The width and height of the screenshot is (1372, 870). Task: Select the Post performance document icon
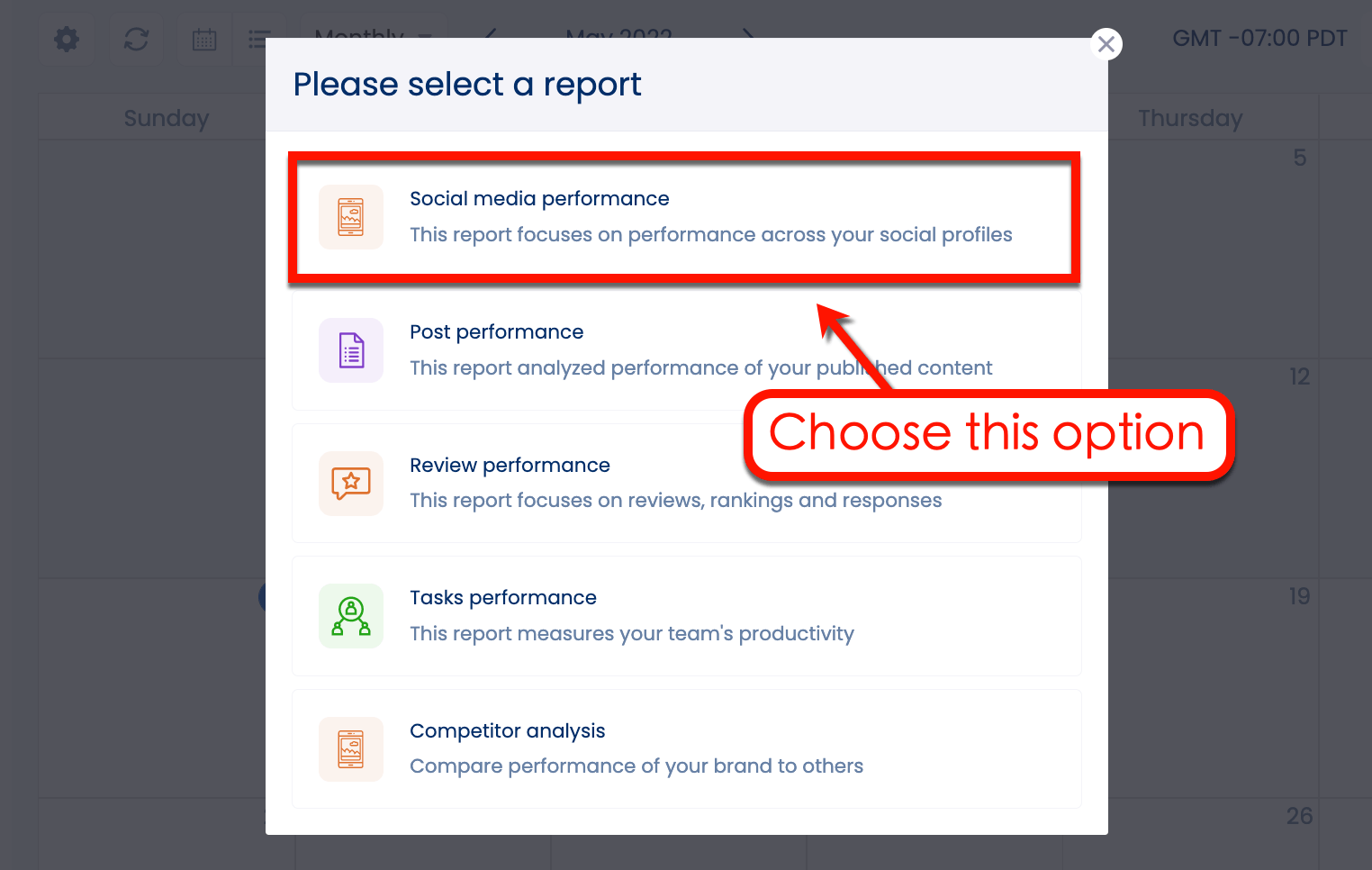(350, 349)
